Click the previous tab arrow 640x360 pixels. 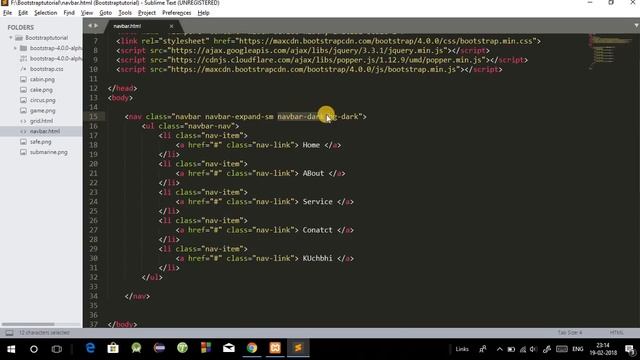point(90,26)
